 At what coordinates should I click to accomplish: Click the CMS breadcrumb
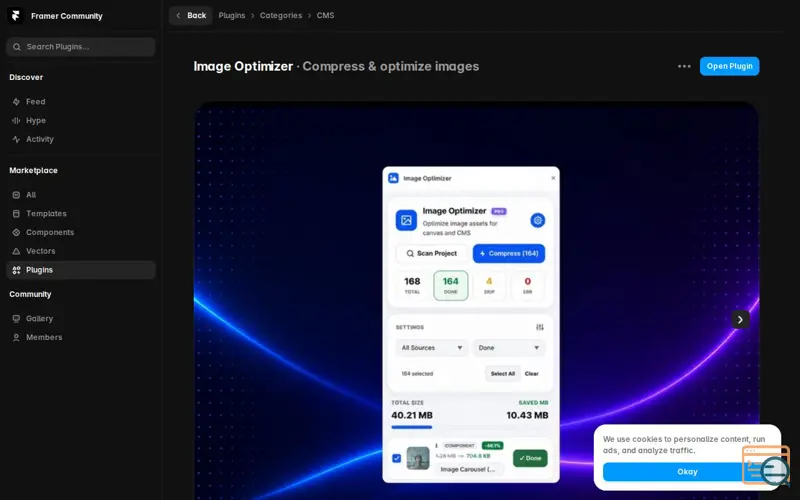(326, 15)
